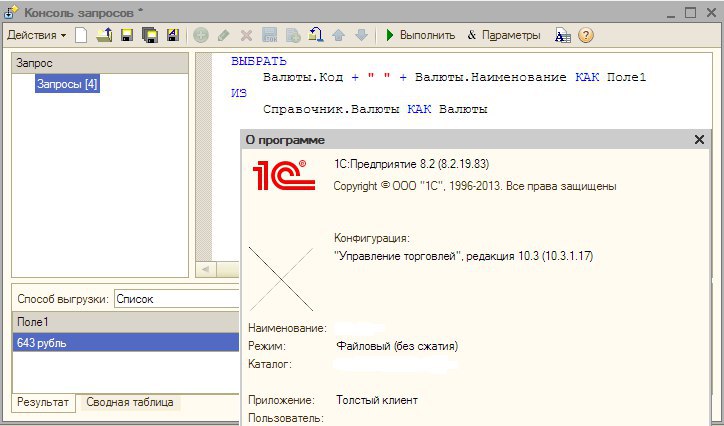Switch to the Сводная таблица tab
The height and width of the screenshot is (426, 724).
point(130,402)
